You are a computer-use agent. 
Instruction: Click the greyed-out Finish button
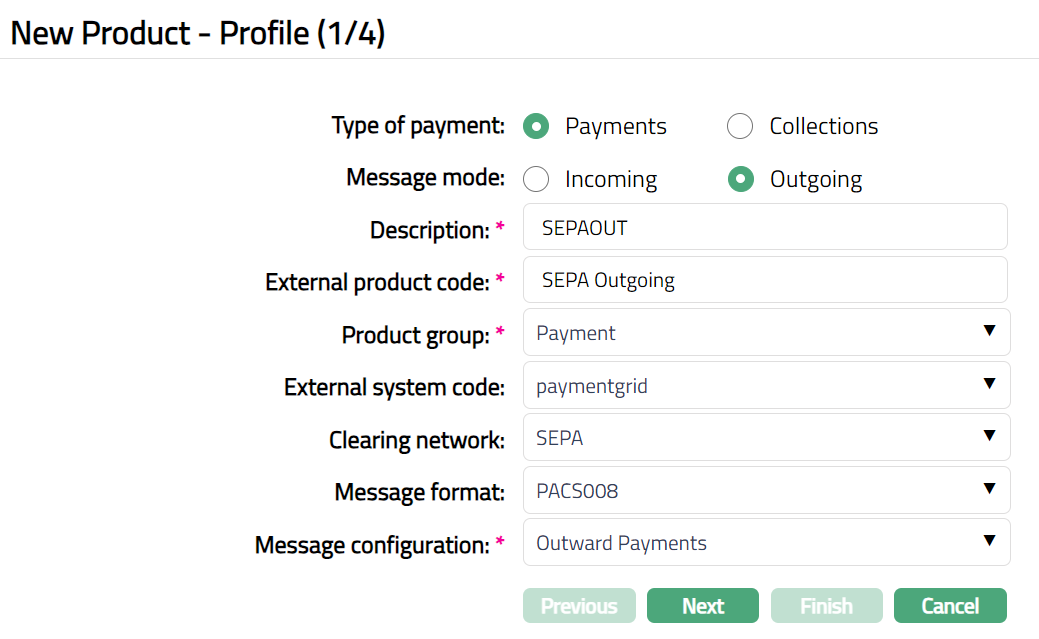click(x=826, y=606)
